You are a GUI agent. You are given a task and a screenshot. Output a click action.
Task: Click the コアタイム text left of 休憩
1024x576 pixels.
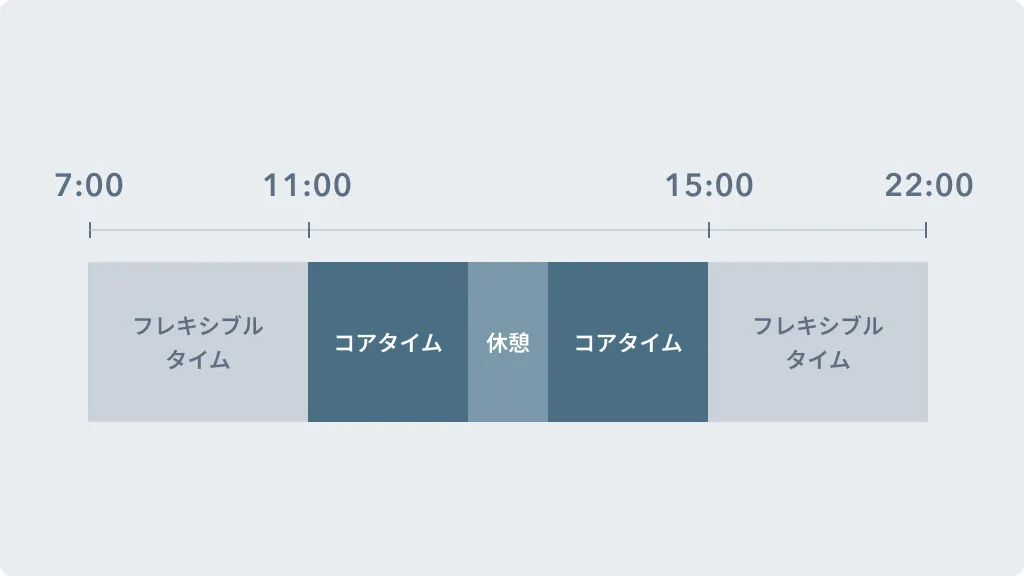click(388, 343)
